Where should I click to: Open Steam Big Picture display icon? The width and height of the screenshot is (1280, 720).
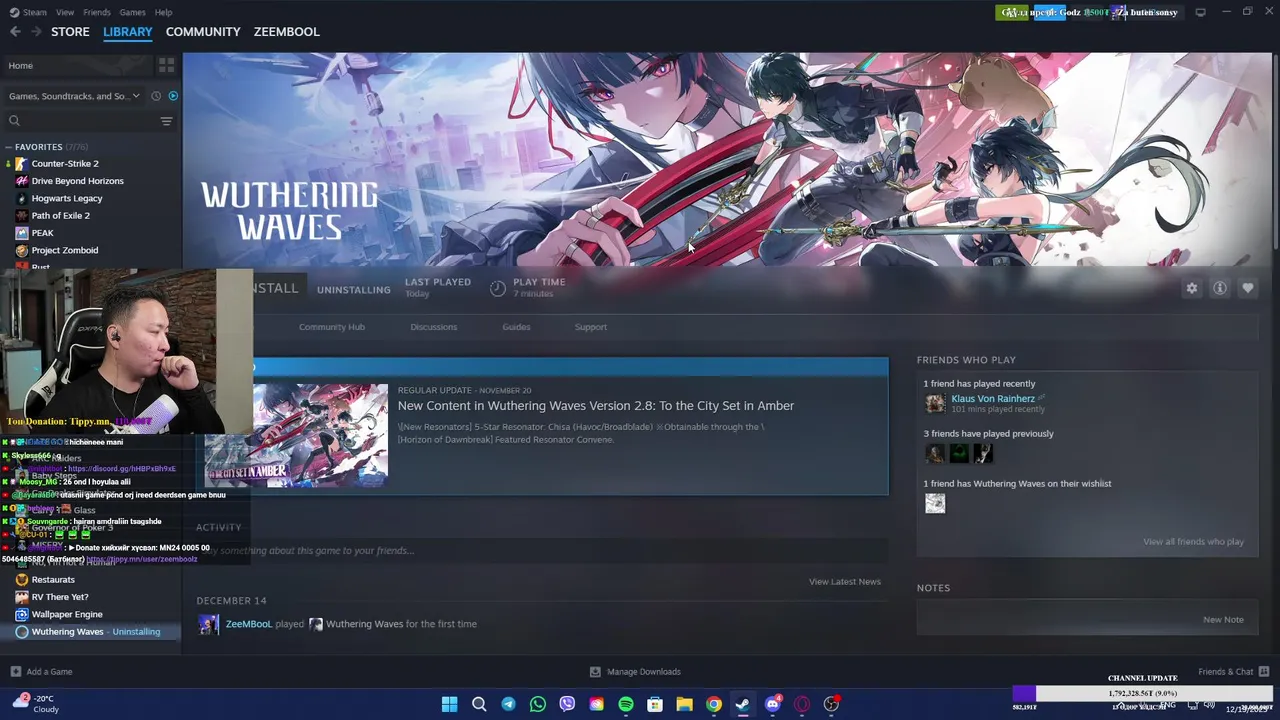tap(1200, 12)
